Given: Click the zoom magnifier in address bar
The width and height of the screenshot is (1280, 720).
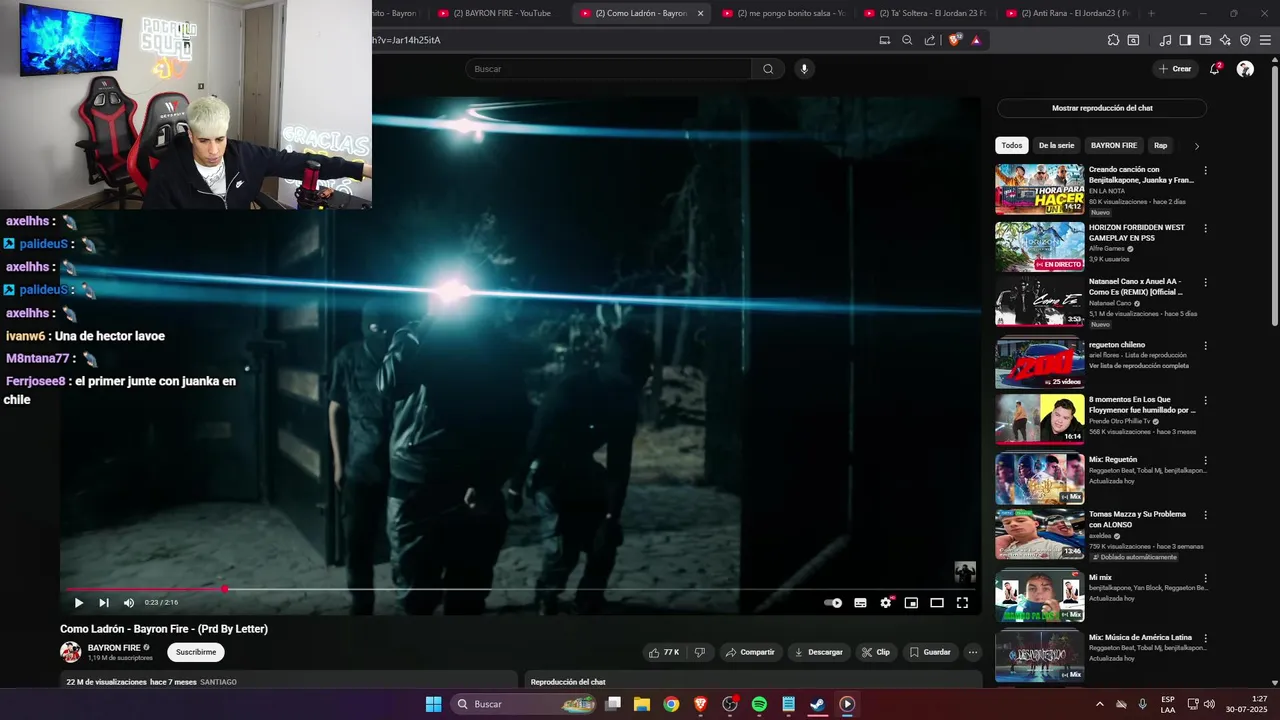Looking at the screenshot, I should 907,40.
